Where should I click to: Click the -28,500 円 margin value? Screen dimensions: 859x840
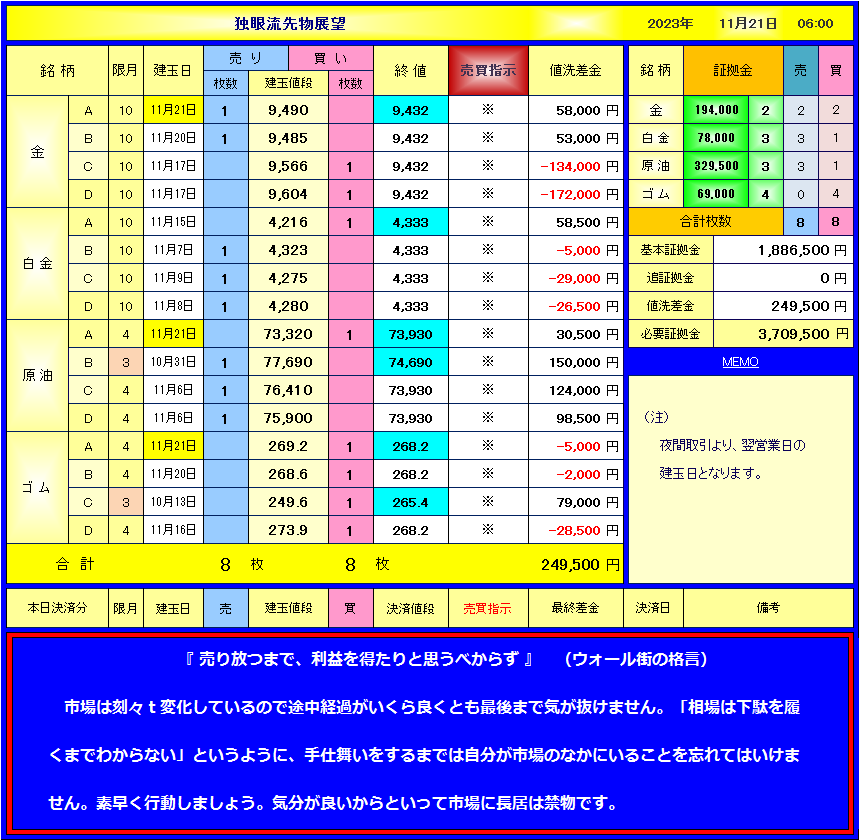pyautogui.click(x=576, y=529)
